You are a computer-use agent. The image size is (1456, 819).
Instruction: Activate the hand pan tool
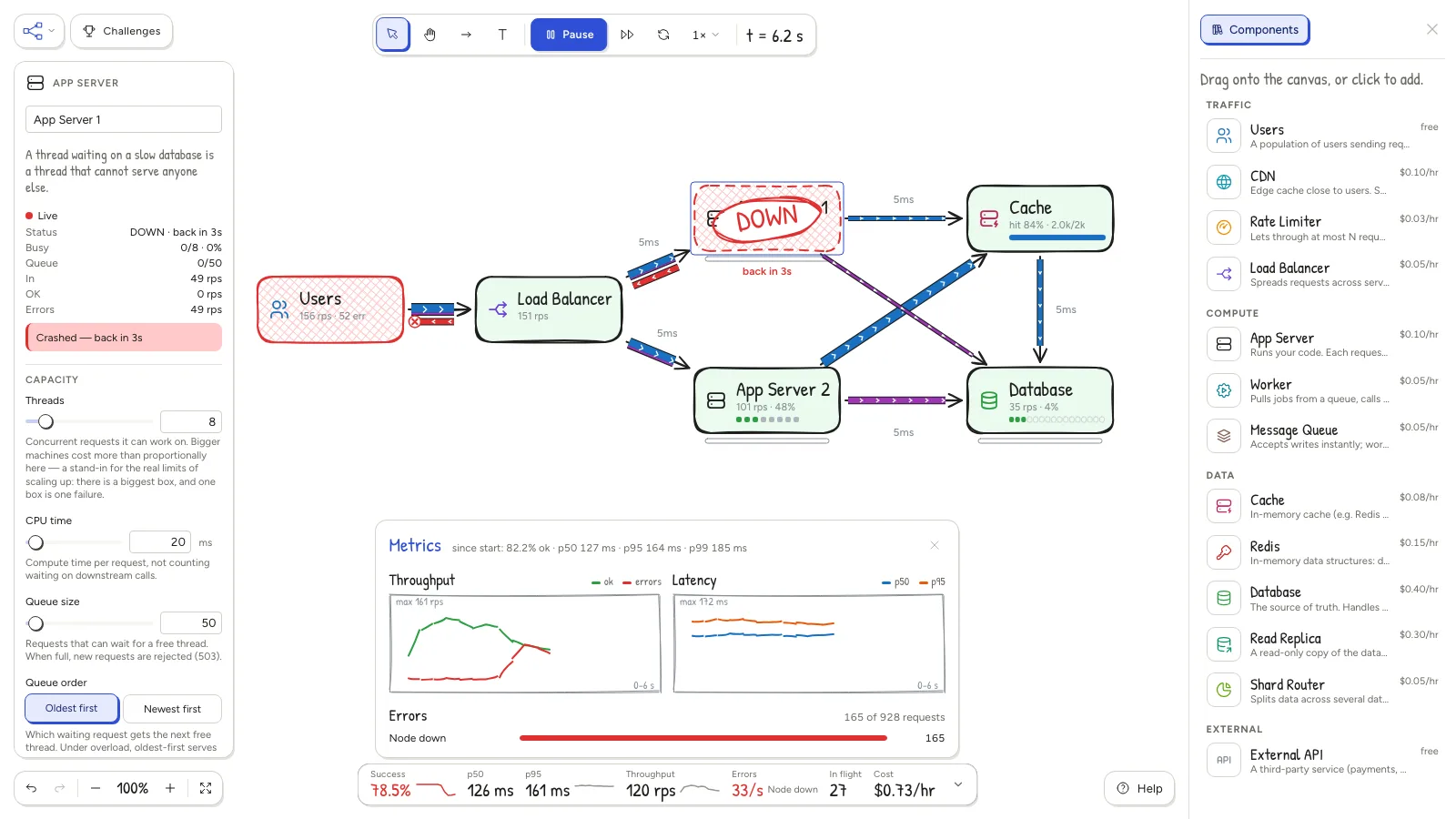(x=430, y=35)
